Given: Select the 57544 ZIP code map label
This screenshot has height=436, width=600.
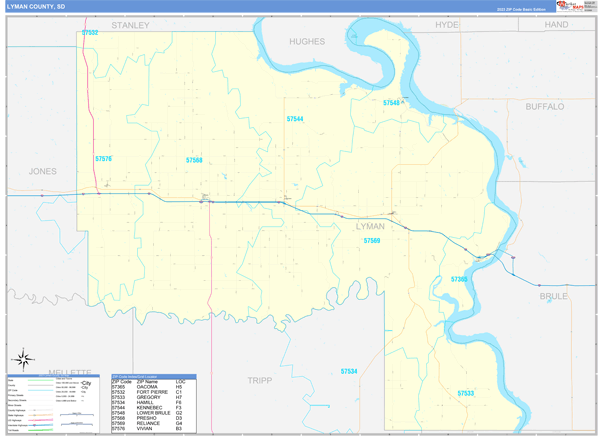Looking at the screenshot, I should coord(294,119).
